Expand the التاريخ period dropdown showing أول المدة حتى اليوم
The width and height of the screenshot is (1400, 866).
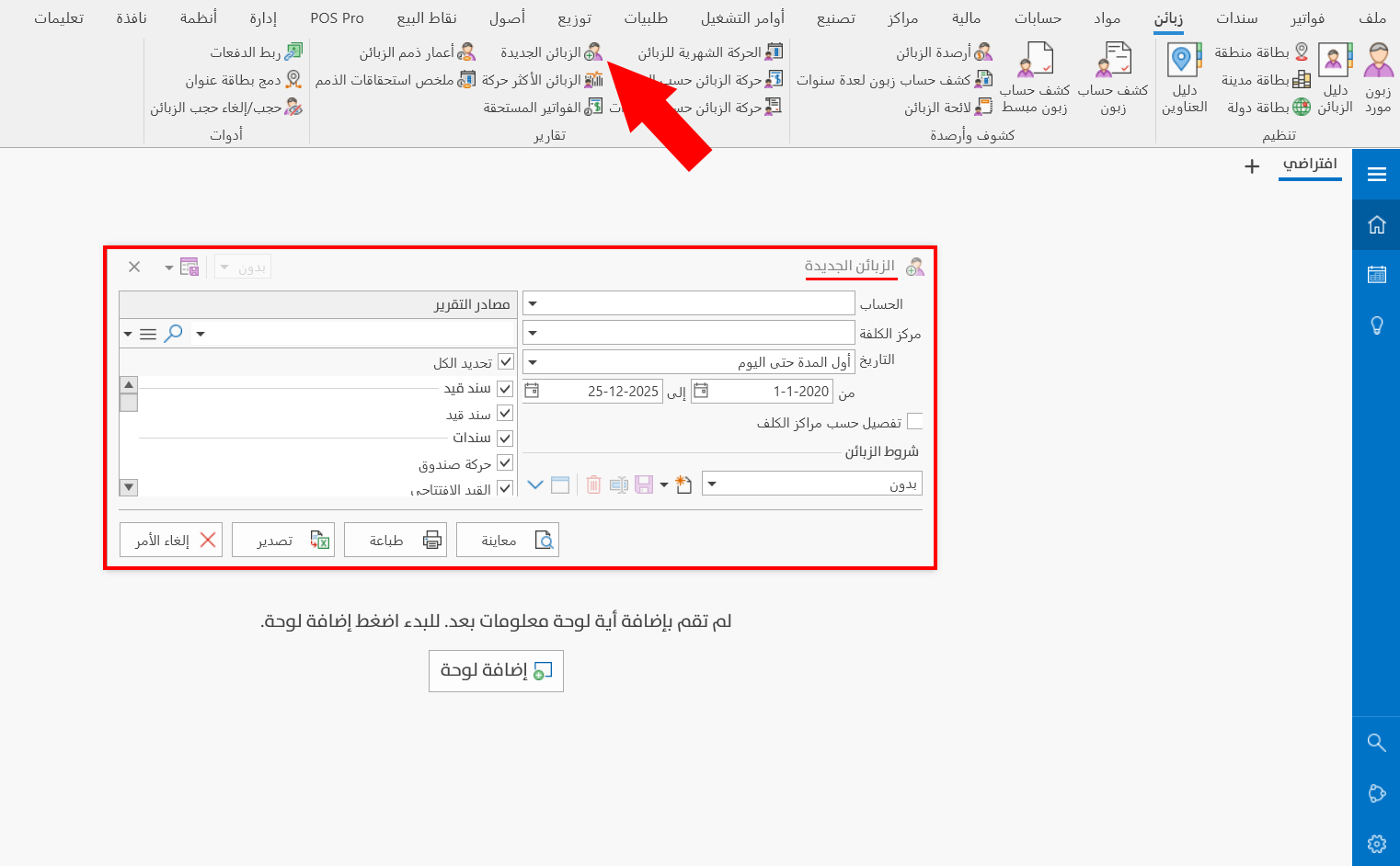tap(532, 360)
